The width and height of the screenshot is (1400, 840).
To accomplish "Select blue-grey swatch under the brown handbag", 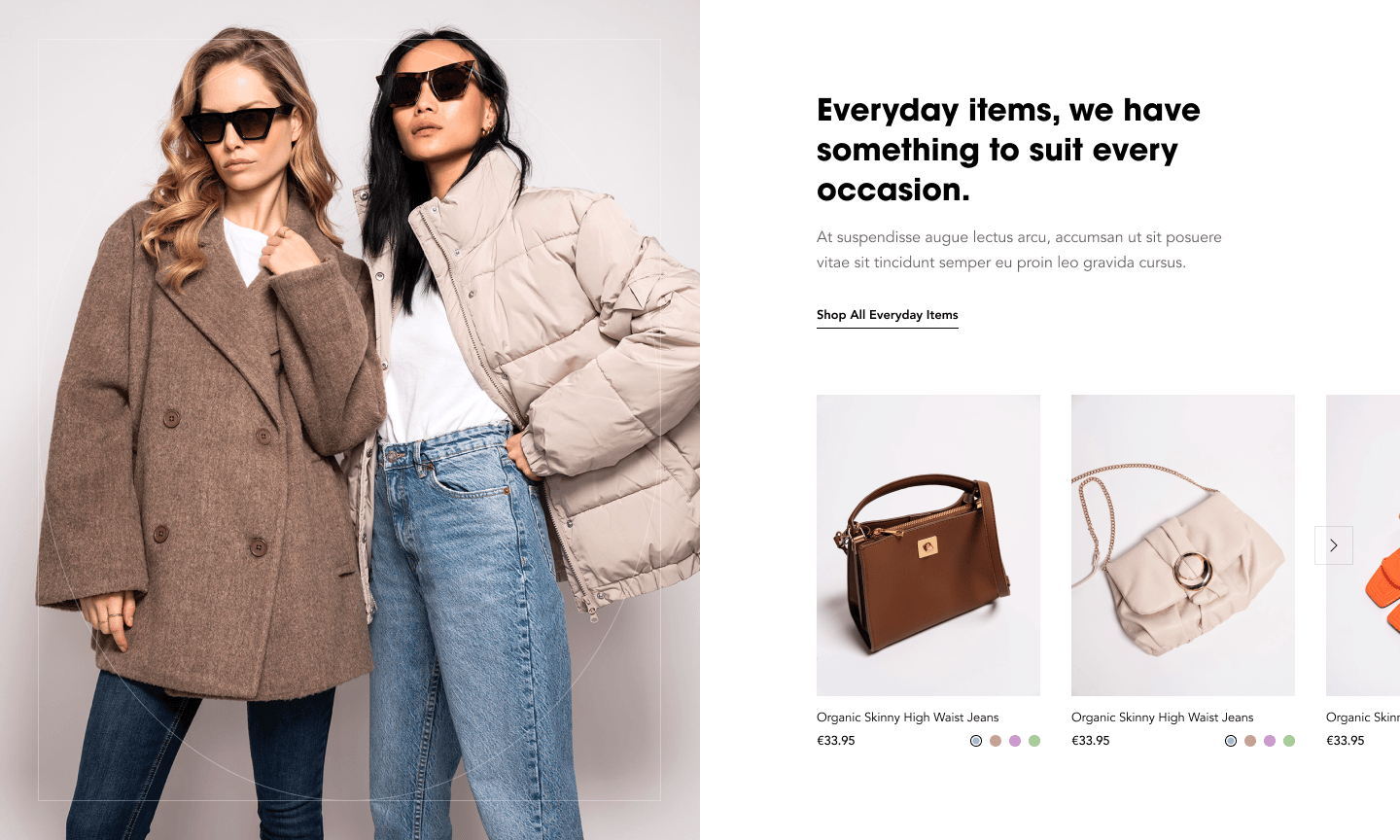I will 976,741.
